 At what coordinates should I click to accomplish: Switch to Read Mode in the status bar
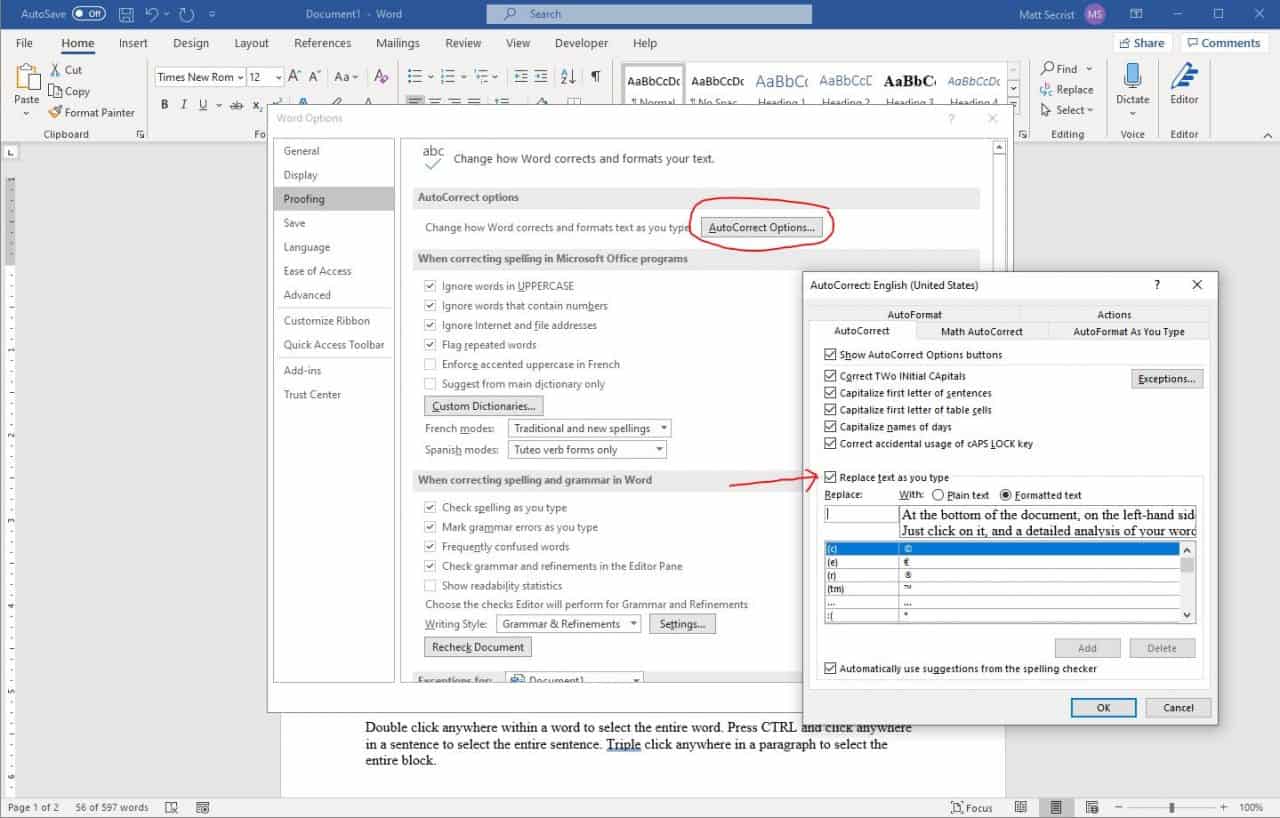(1021, 806)
